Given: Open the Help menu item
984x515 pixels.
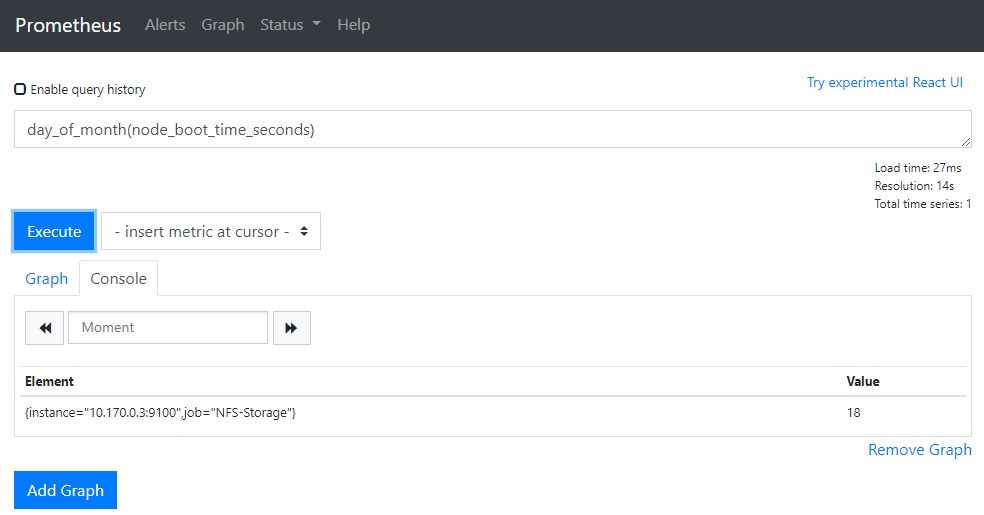Looking at the screenshot, I should [353, 25].
